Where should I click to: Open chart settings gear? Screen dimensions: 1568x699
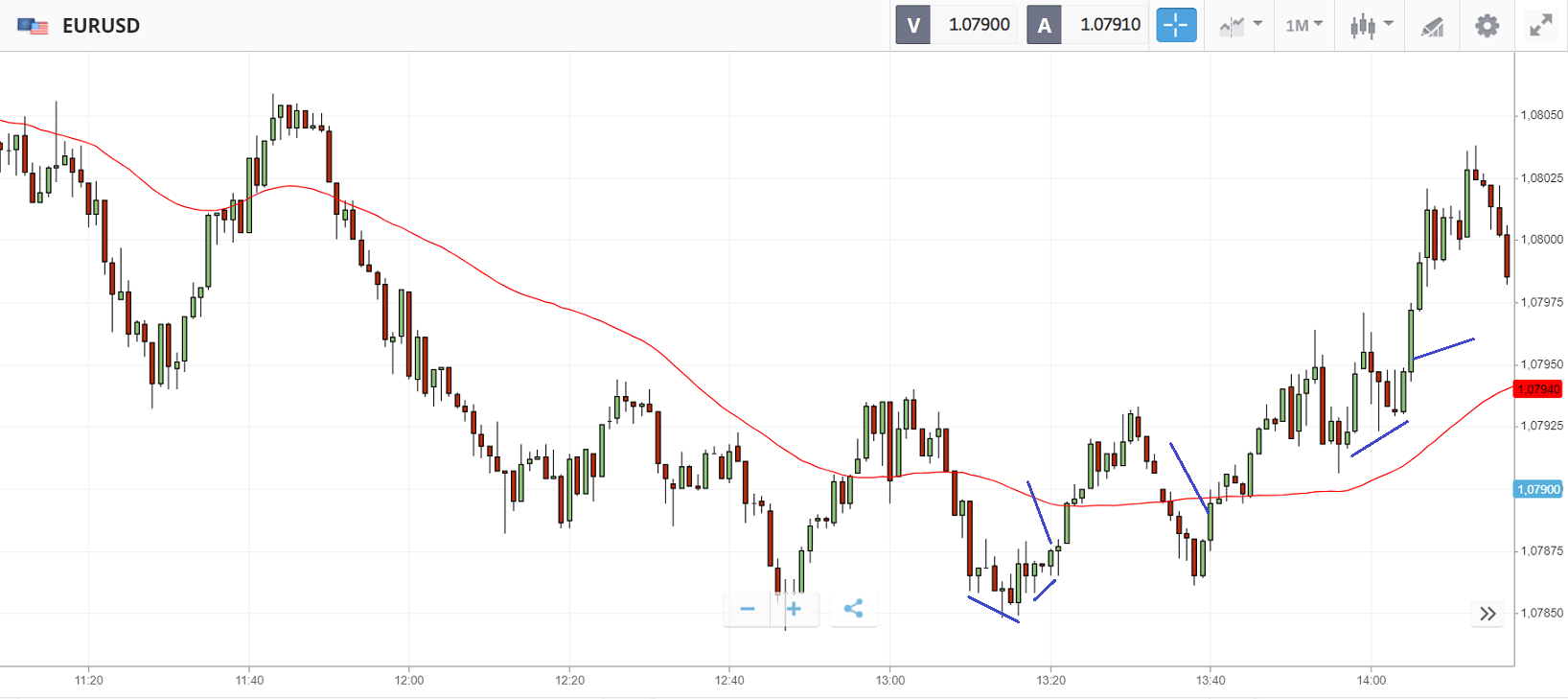(x=1487, y=25)
